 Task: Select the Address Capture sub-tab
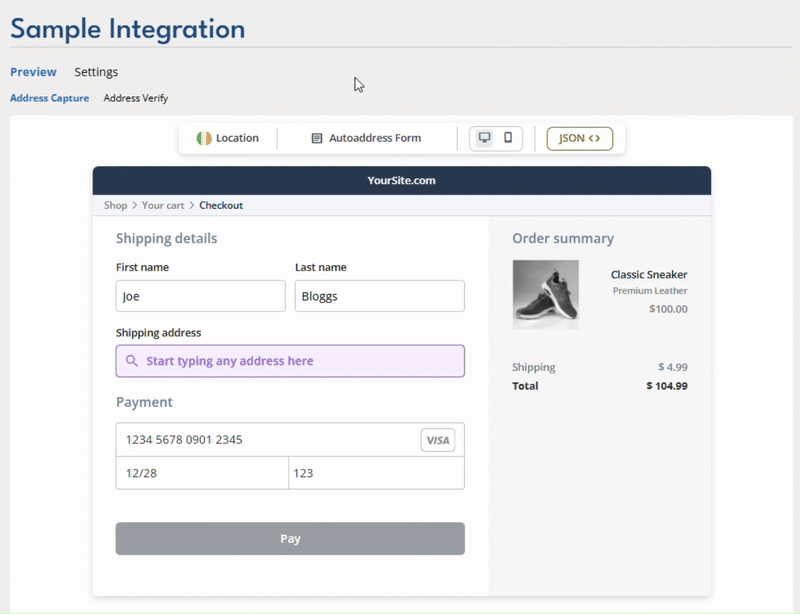point(49,98)
